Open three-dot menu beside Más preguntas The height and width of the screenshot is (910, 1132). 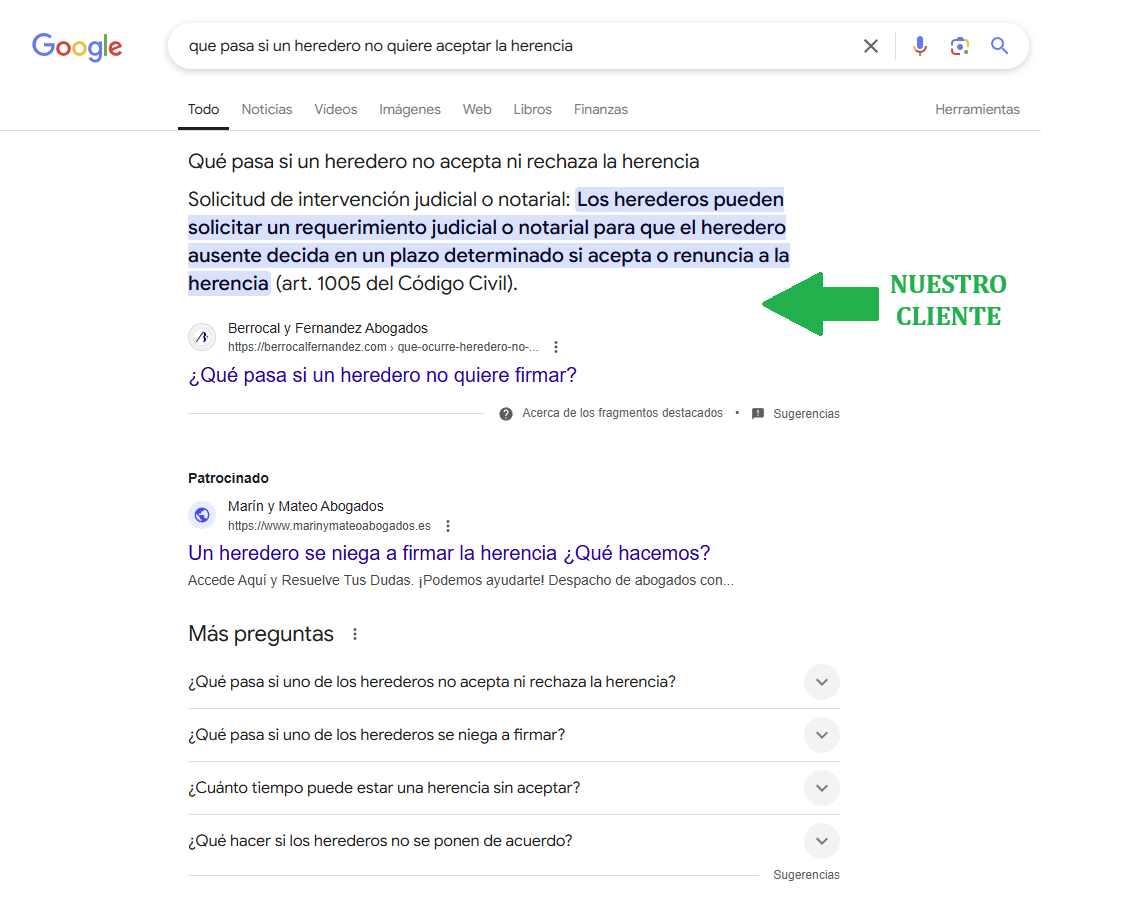pyautogui.click(x=354, y=634)
